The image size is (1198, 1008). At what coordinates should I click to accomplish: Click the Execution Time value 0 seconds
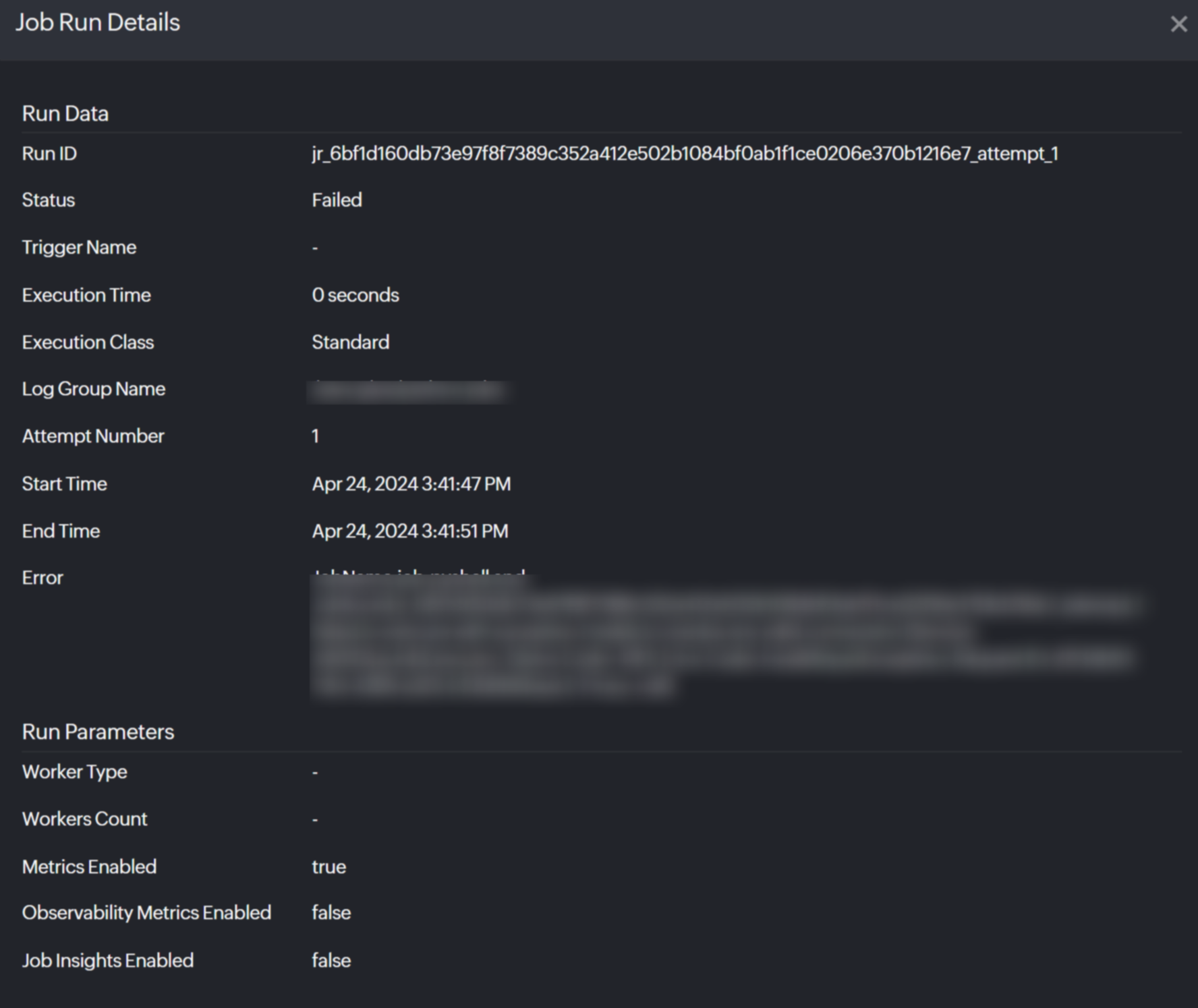tap(355, 295)
